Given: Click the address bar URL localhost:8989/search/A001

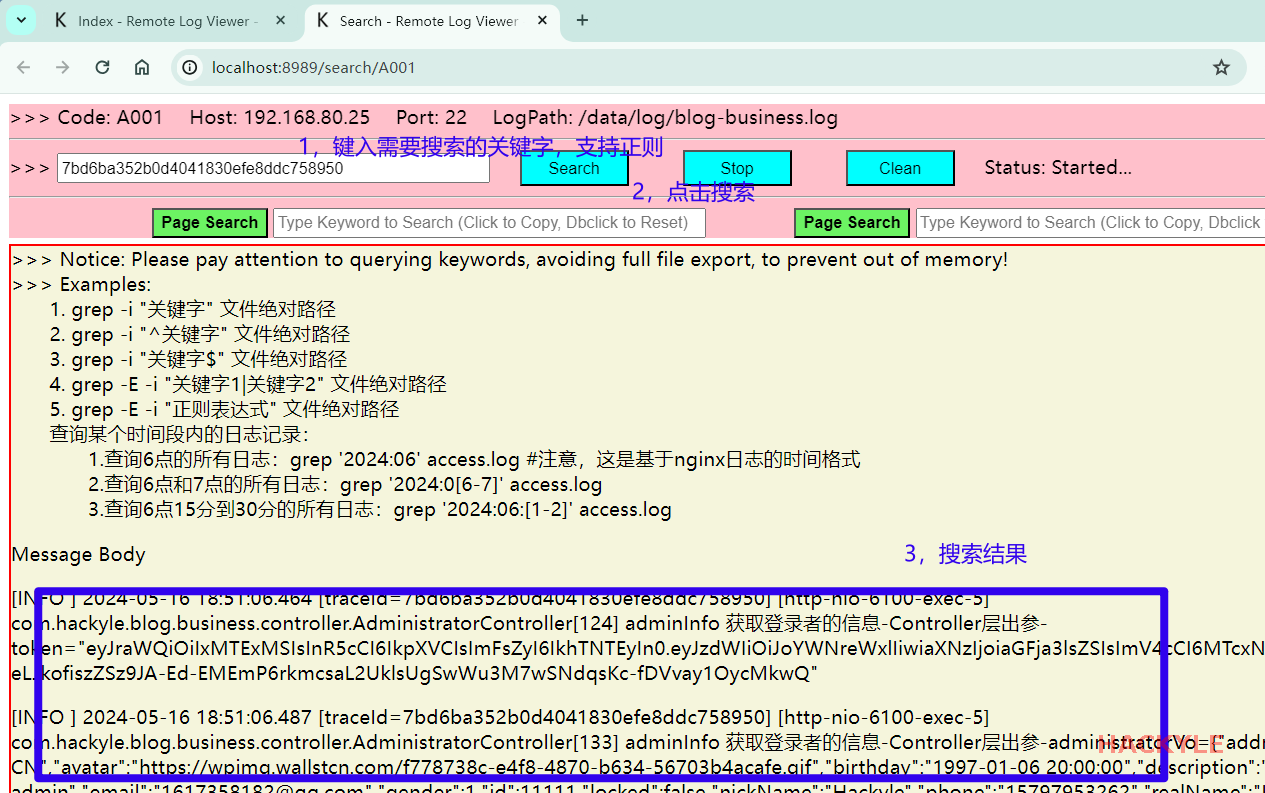Looking at the screenshot, I should pos(313,67).
